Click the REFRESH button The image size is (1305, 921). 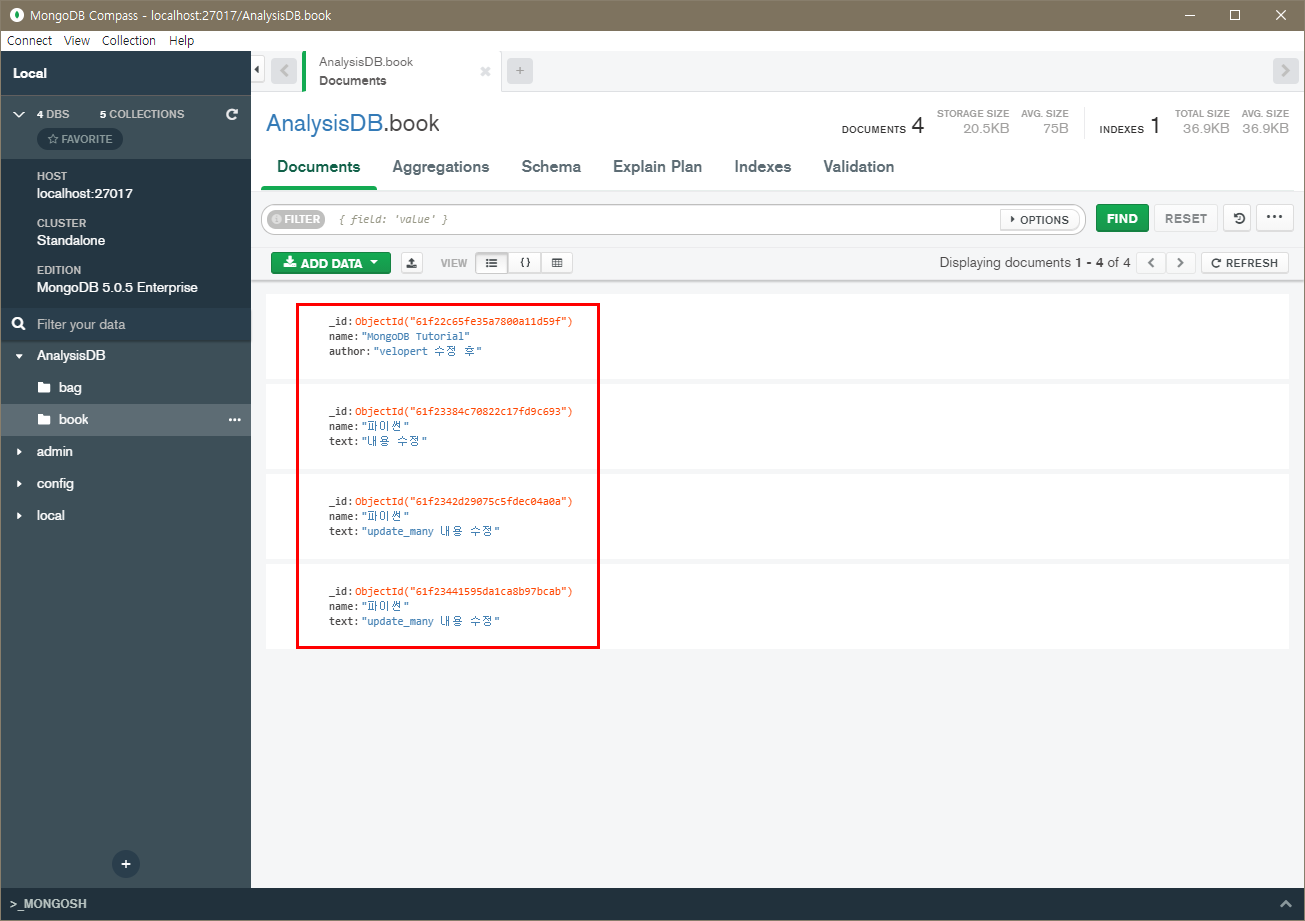(1245, 263)
